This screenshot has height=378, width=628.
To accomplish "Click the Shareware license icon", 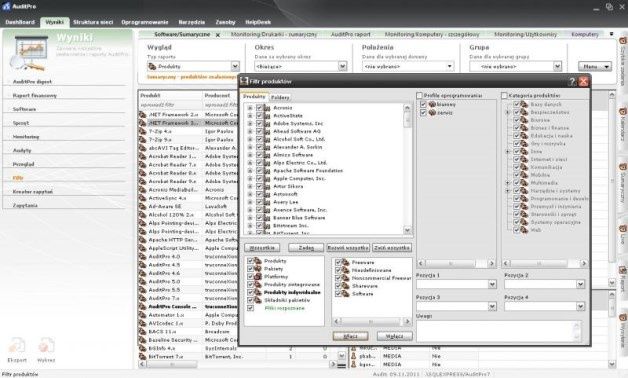I will point(346,286).
